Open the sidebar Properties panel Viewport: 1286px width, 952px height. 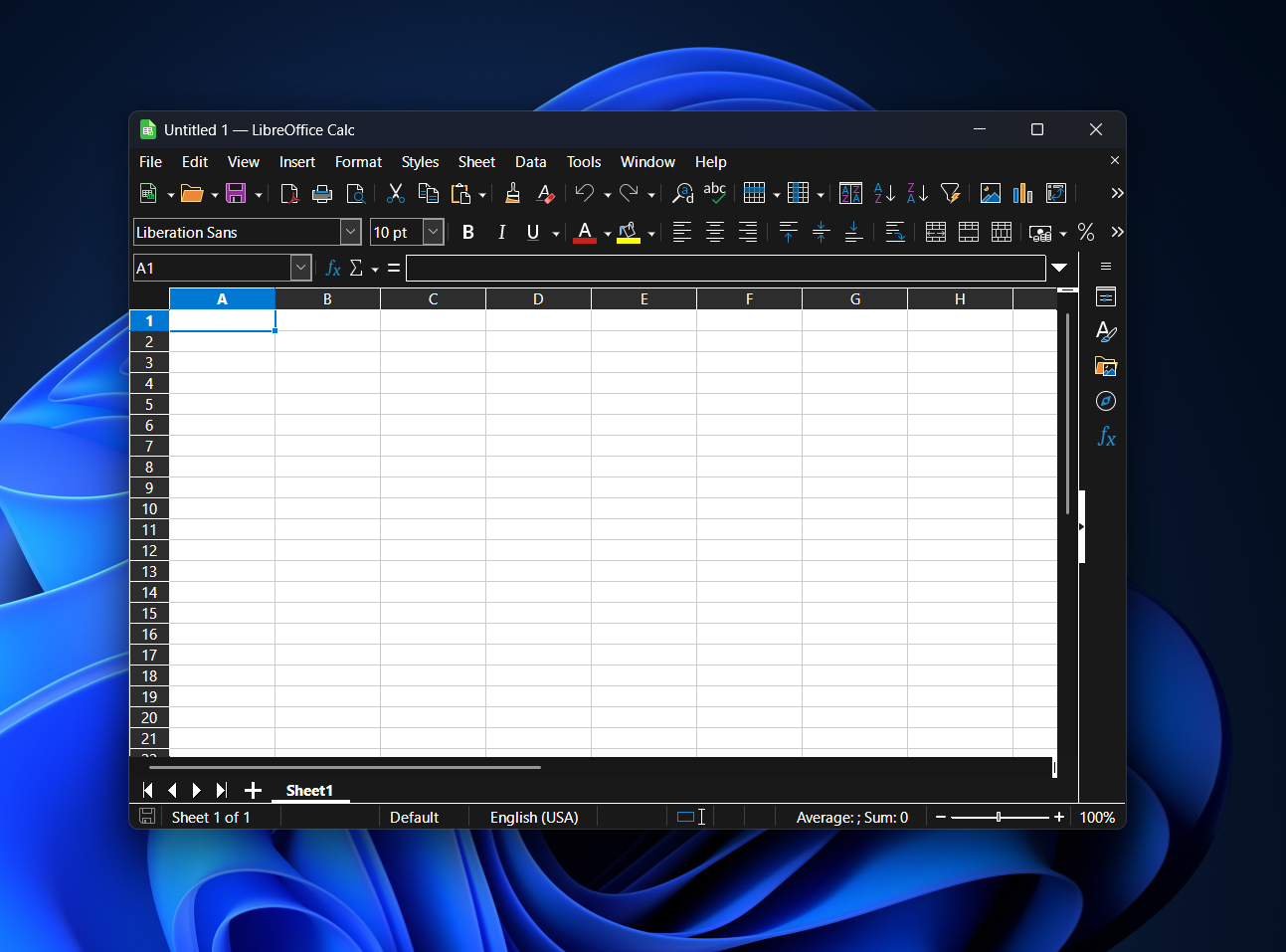(1106, 296)
